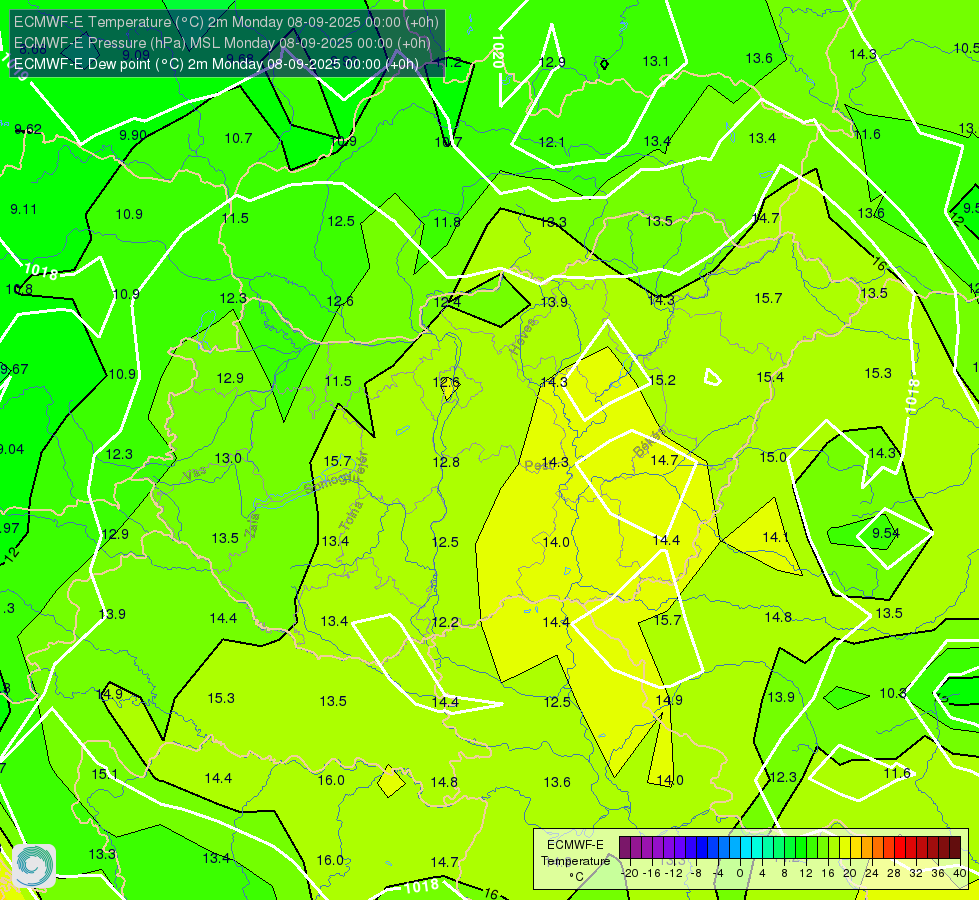Click the legend tick label '-12'
Viewport: 979px width, 900px height.
pyautogui.click(x=673, y=873)
